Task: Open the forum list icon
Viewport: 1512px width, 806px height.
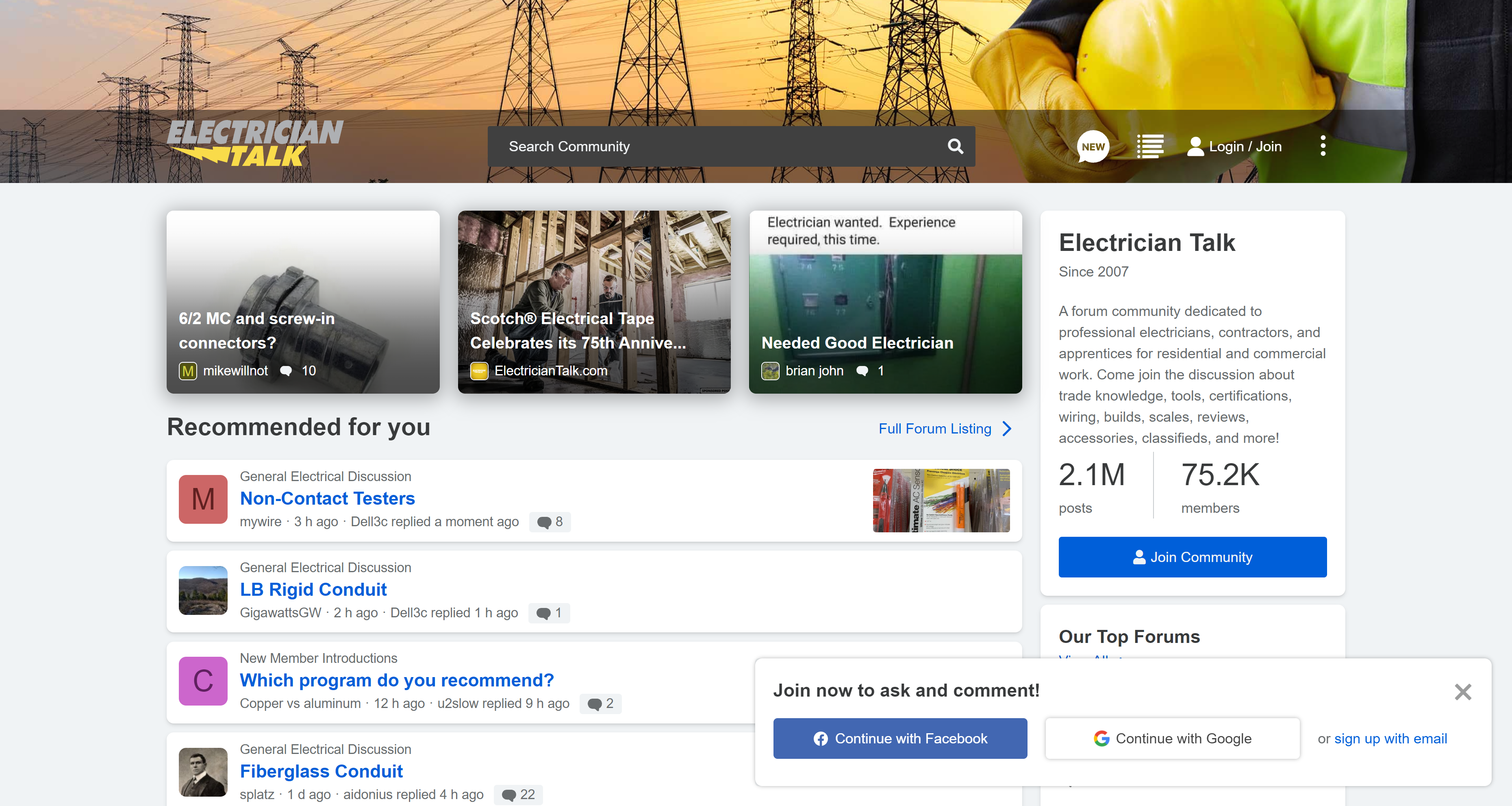Action: coord(1149,146)
